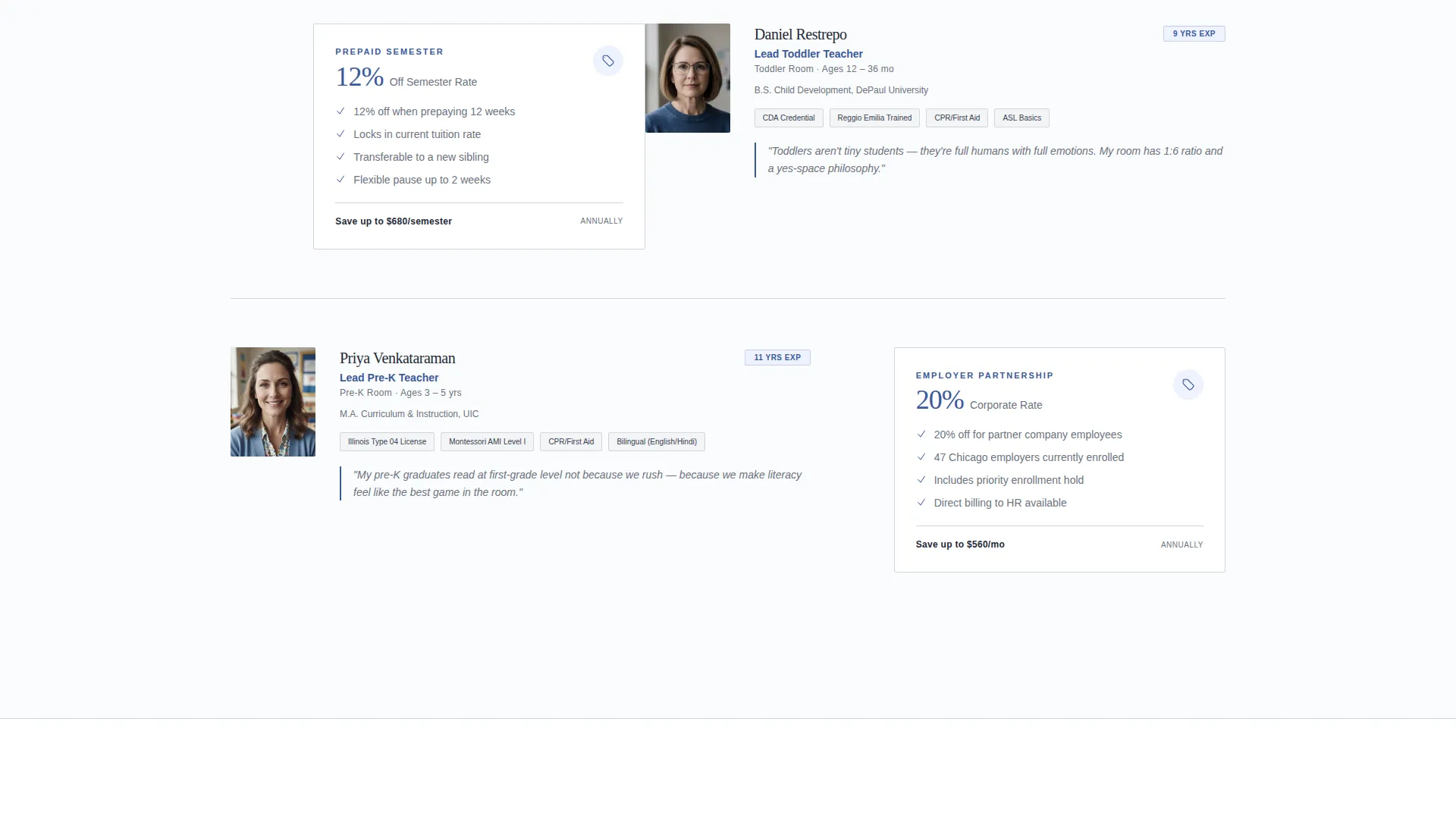The width and height of the screenshot is (1456, 819).
Task: Click the 9 YRS EXP badge
Action: coord(1194,33)
